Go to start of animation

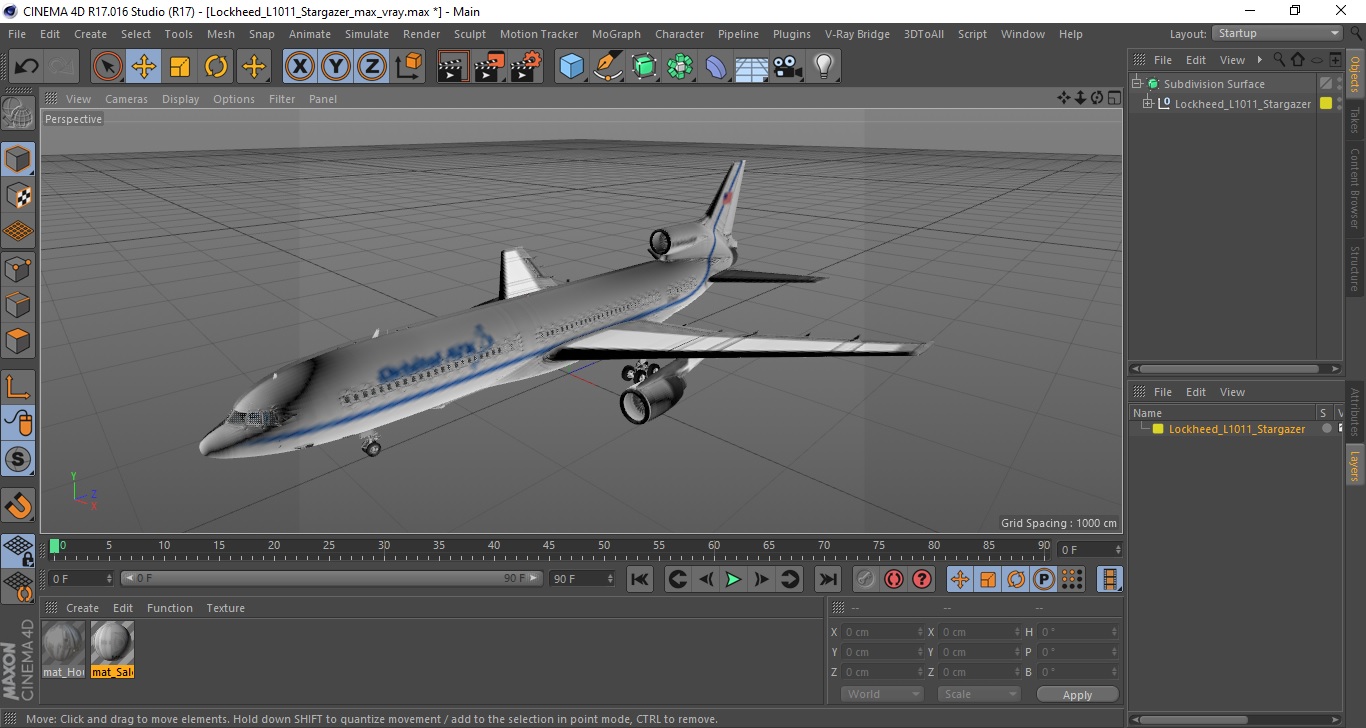640,579
